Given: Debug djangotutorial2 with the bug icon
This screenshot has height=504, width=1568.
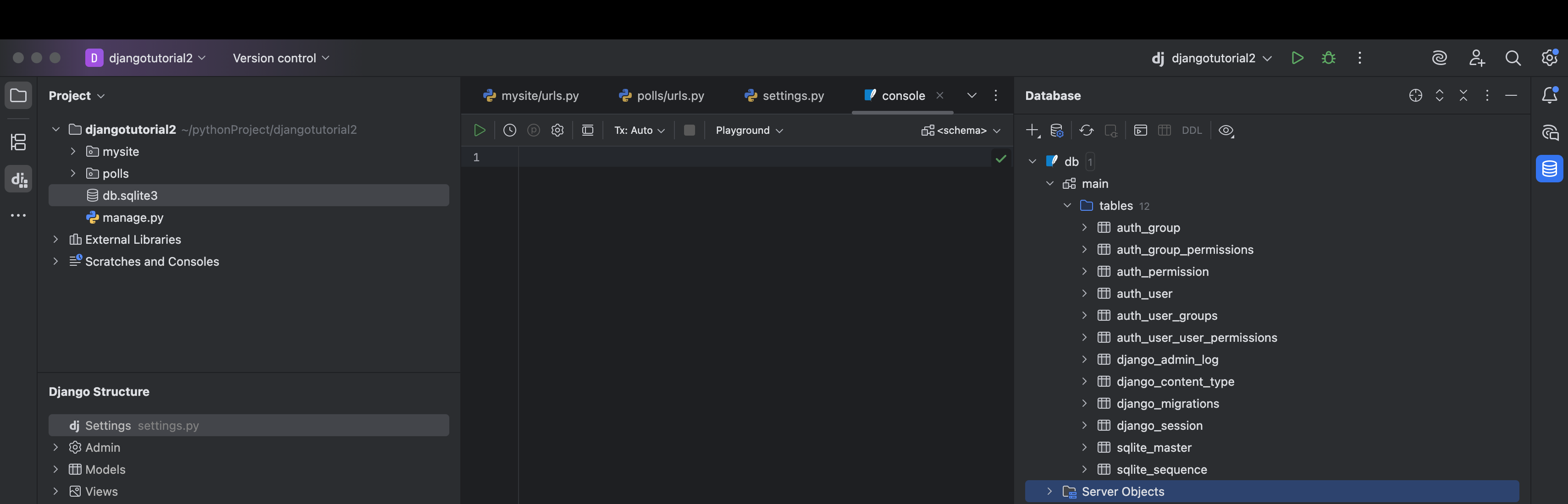Looking at the screenshot, I should (x=1329, y=58).
